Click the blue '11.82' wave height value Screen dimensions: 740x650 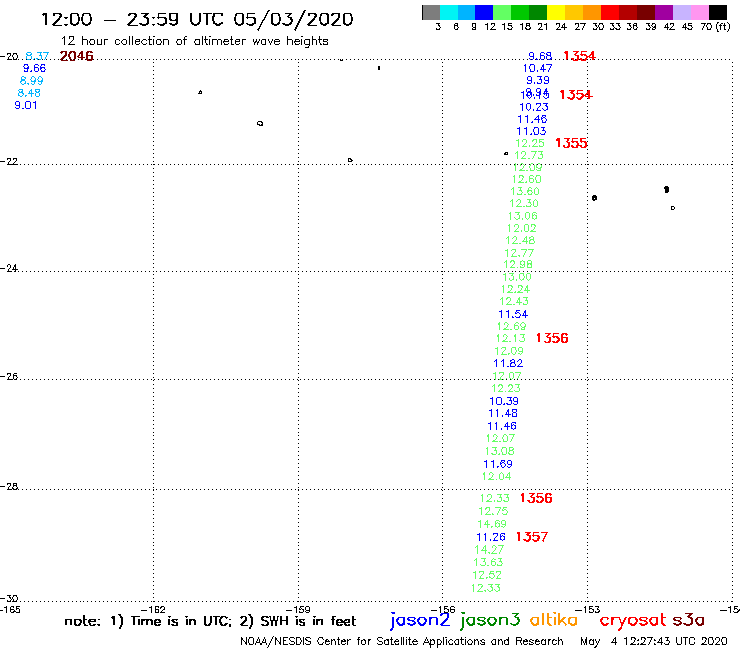coord(508,363)
